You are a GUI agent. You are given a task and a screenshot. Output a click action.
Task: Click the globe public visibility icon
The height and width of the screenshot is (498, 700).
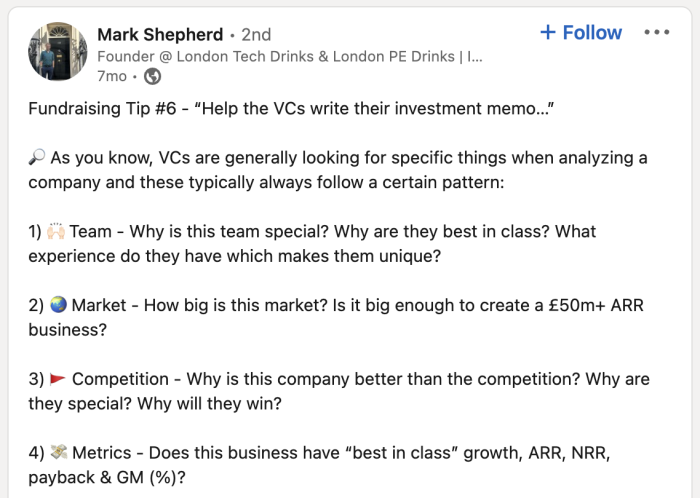152,76
